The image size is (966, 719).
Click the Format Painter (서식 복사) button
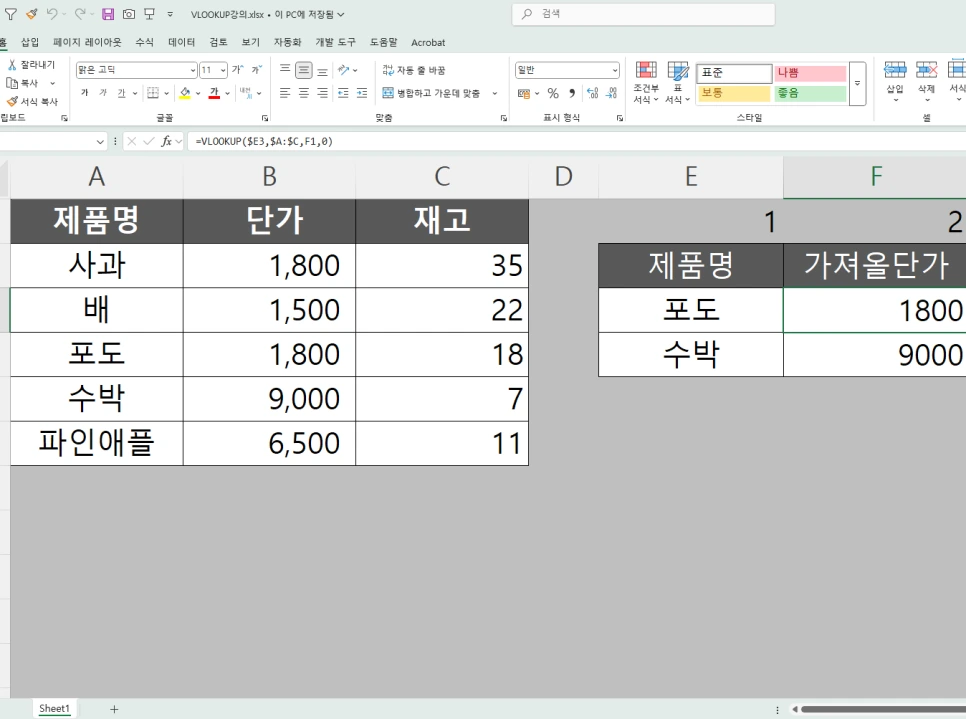click(32, 101)
